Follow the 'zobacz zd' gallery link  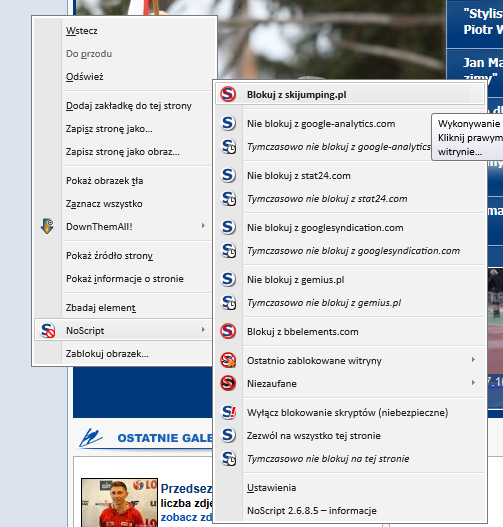(x=186, y=517)
